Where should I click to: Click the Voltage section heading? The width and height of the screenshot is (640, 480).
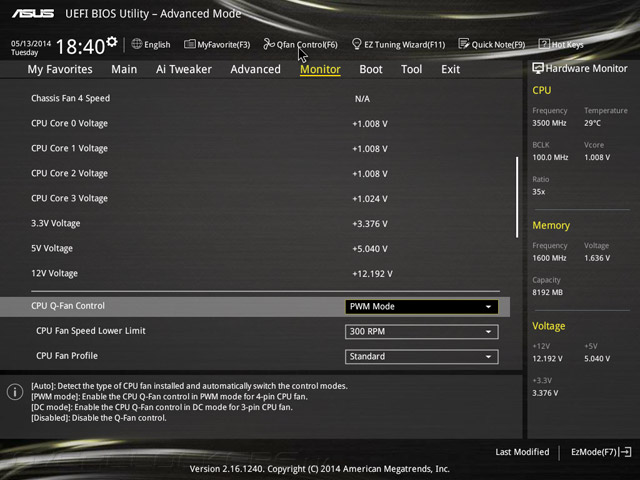coord(549,326)
